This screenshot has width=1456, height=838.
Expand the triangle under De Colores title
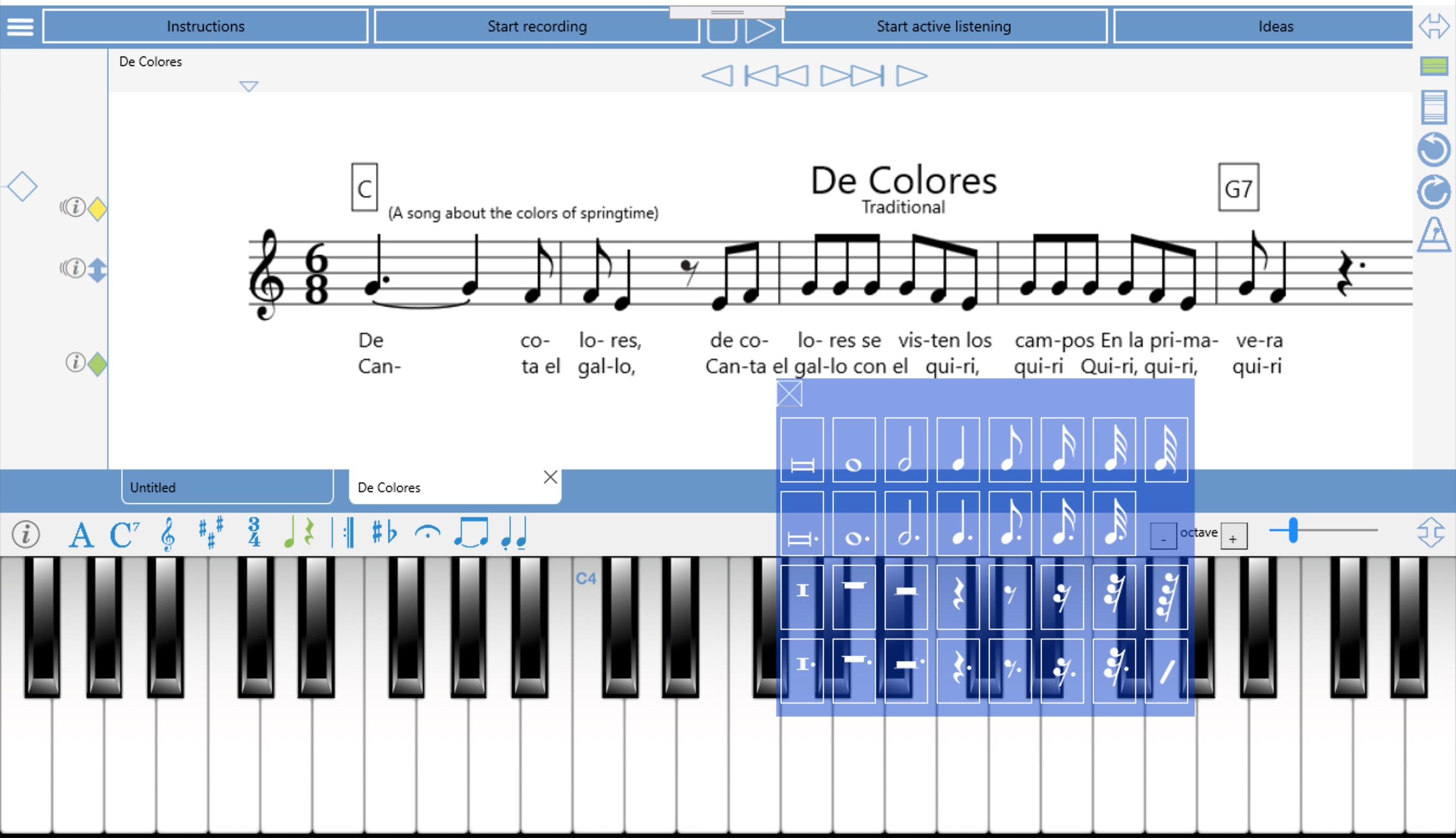[249, 86]
